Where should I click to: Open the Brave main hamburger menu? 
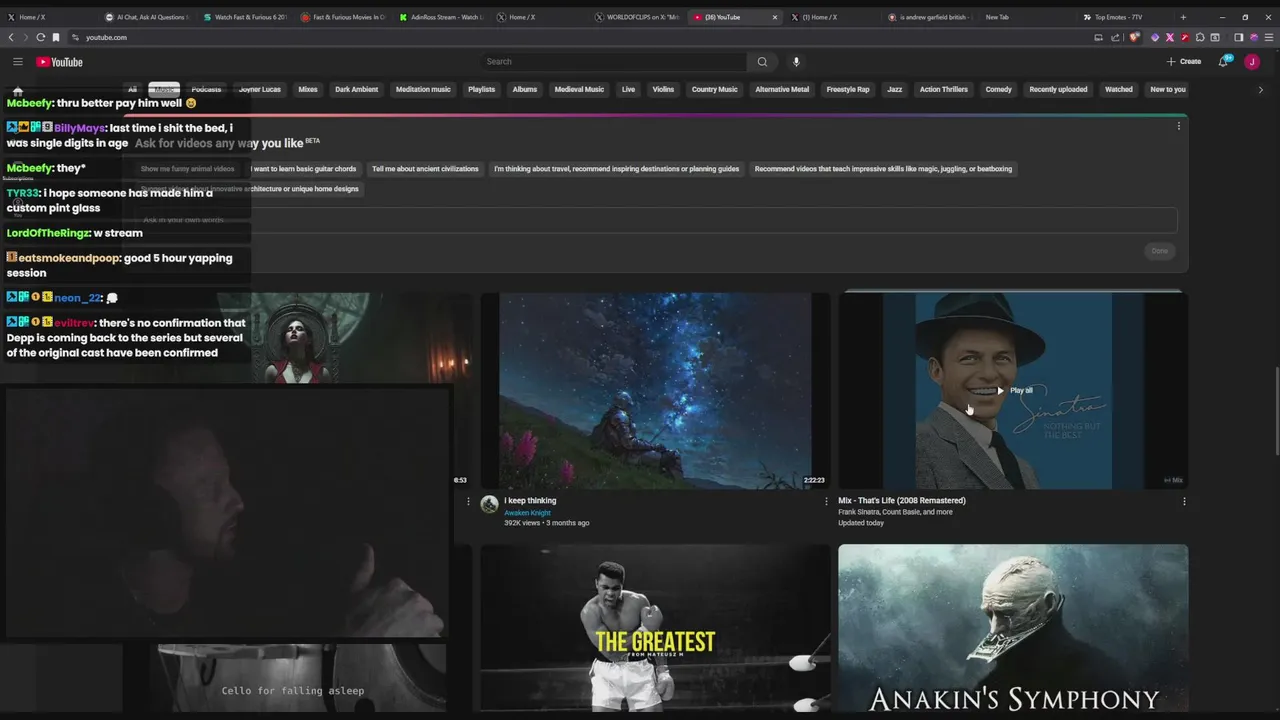tap(1269, 37)
